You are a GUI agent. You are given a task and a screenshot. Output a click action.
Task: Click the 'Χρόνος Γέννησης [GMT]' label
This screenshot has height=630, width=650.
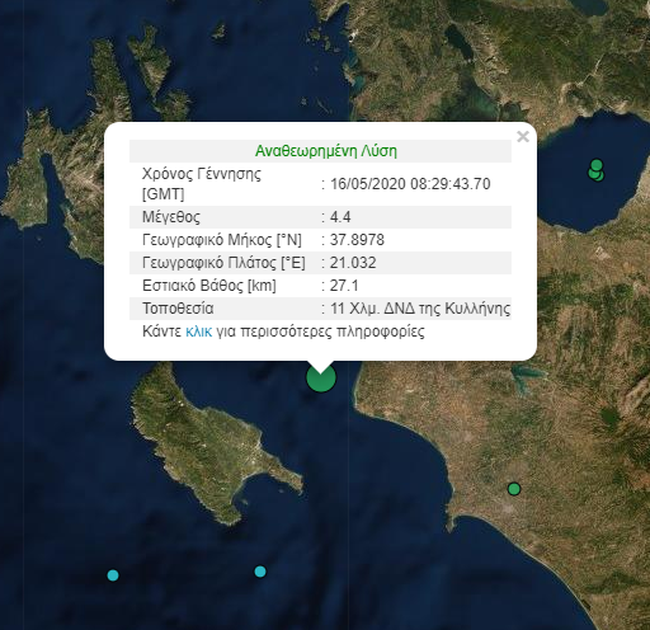(201, 184)
